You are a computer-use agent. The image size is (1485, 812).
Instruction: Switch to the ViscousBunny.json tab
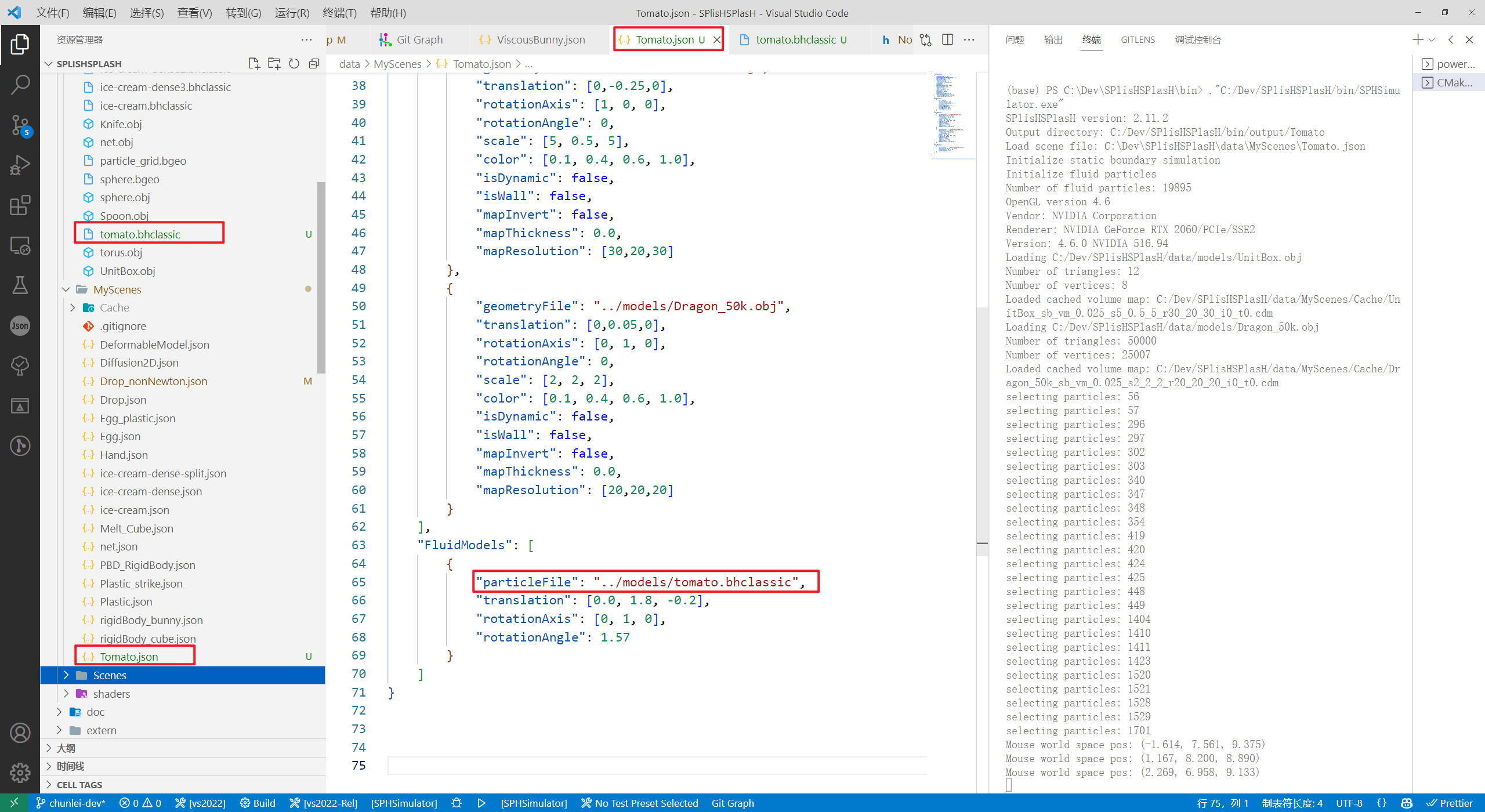(540, 39)
